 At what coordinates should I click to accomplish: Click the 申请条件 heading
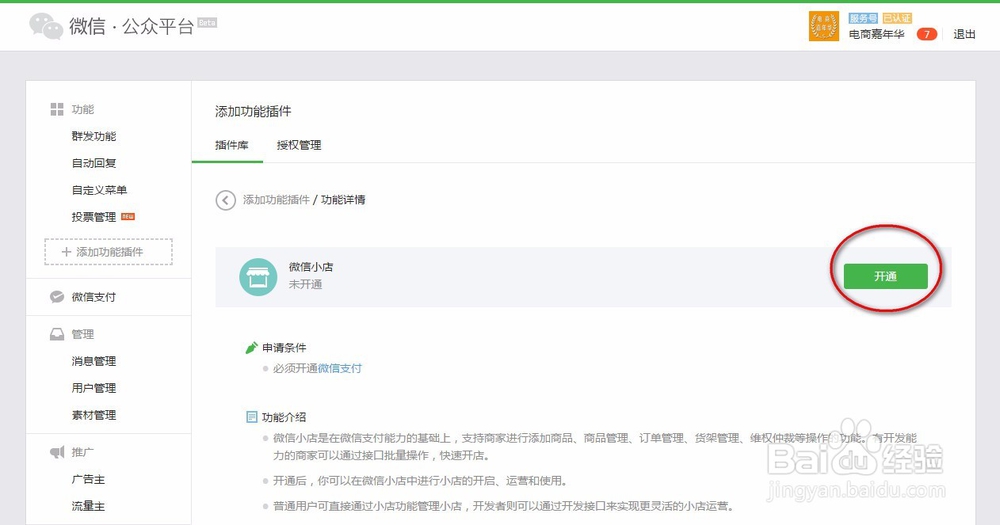[x=284, y=348]
